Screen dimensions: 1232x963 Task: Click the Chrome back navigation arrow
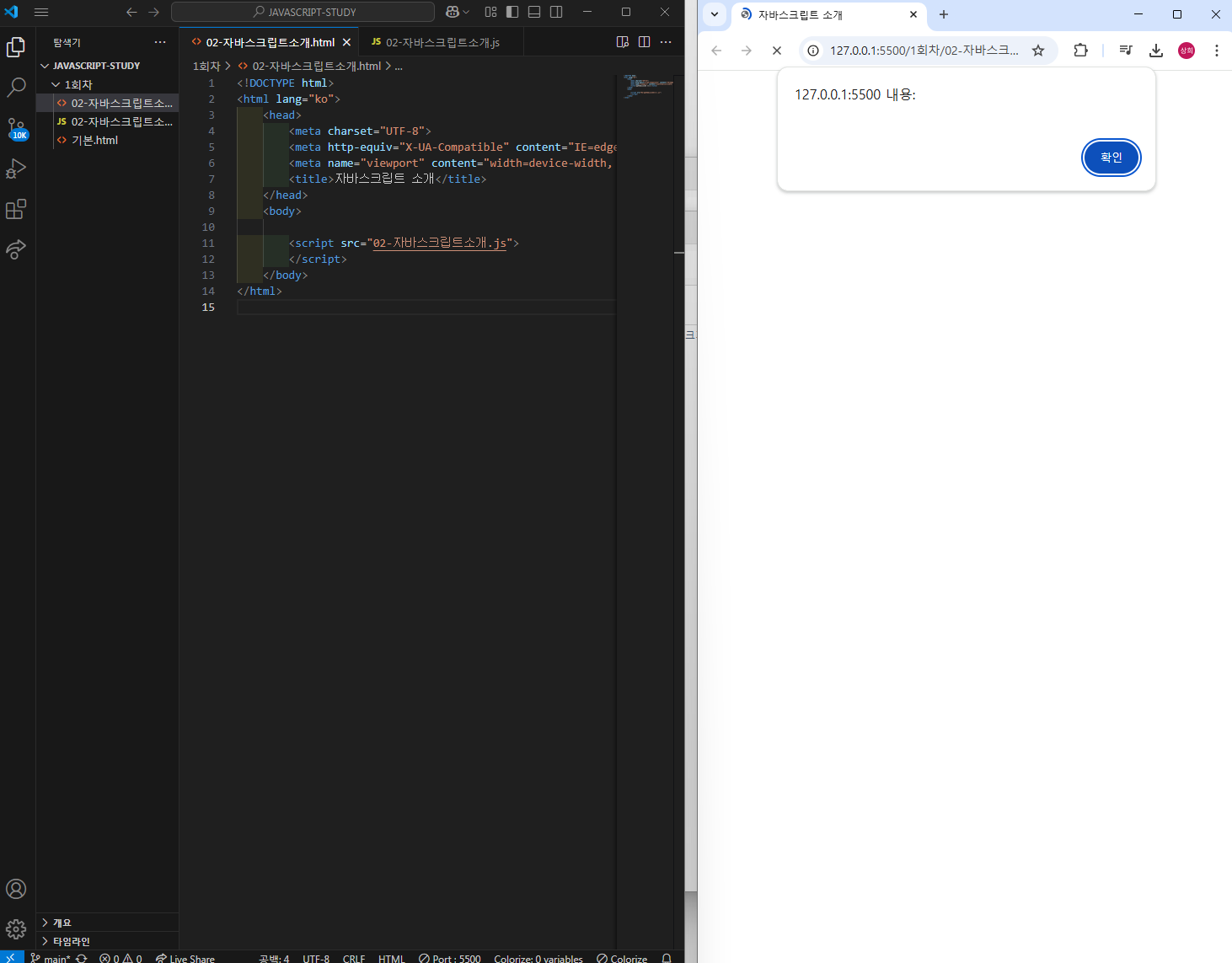[716, 51]
